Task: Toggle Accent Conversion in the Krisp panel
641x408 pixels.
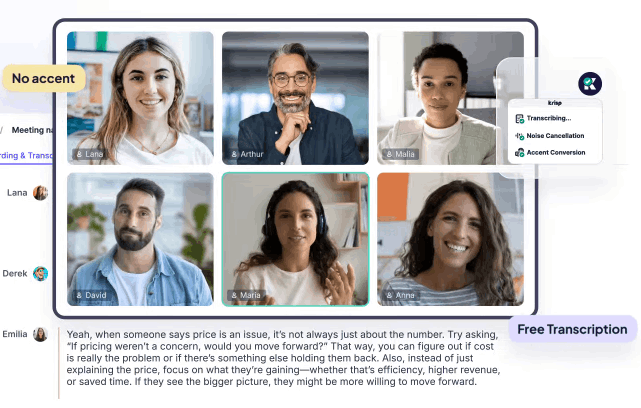Action: (x=550, y=152)
